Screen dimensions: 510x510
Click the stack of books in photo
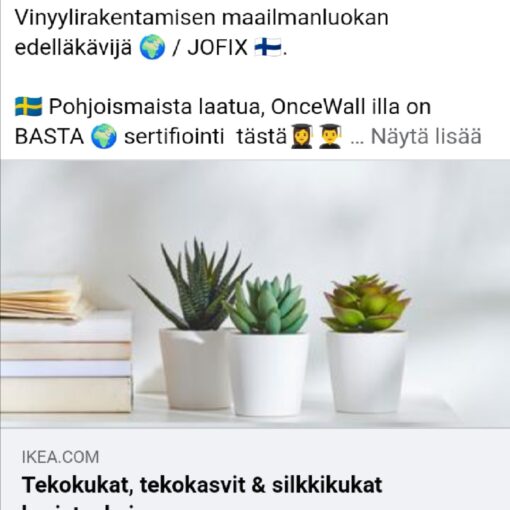click(x=66, y=345)
